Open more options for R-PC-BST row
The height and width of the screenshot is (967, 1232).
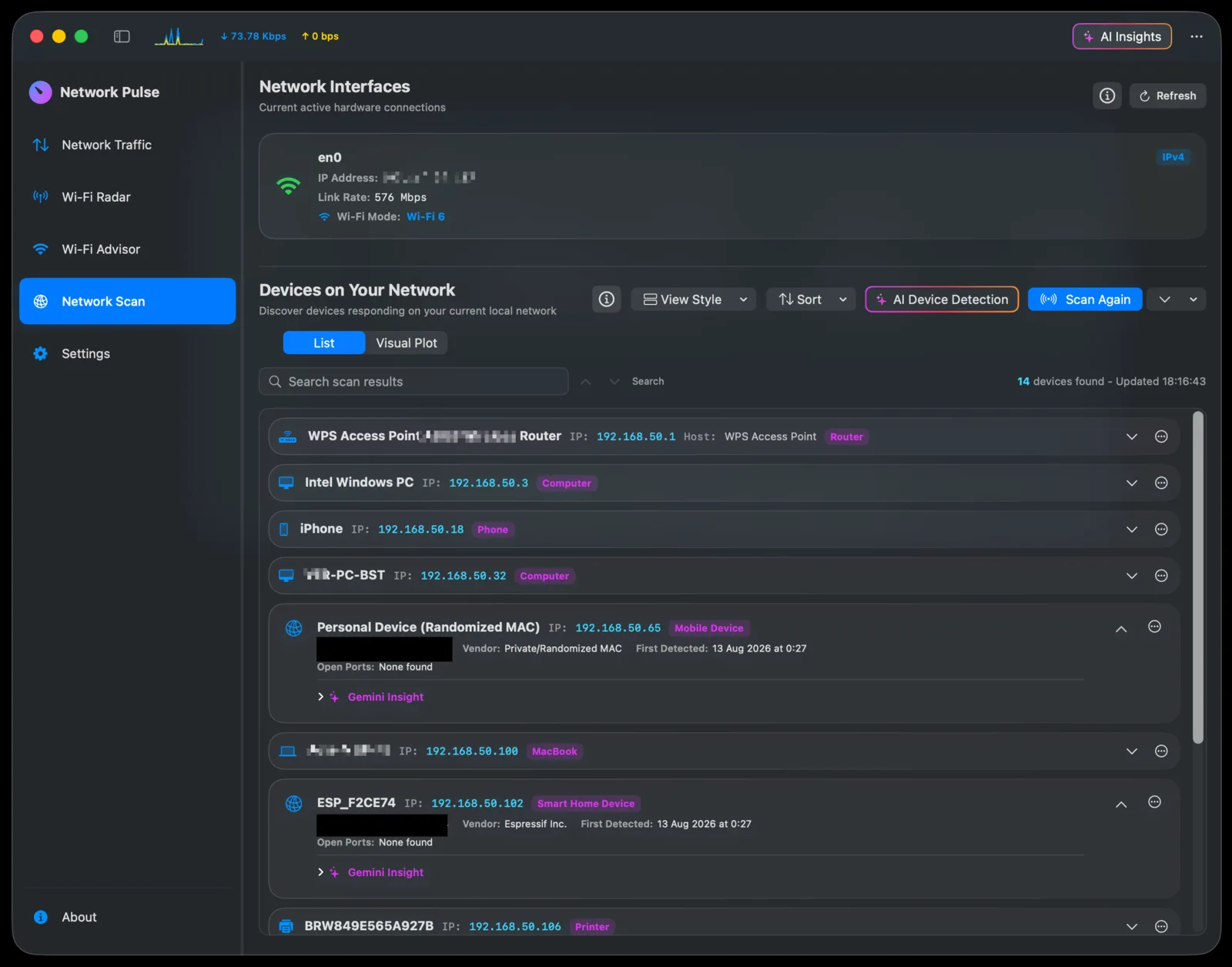(x=1161, y=576)
